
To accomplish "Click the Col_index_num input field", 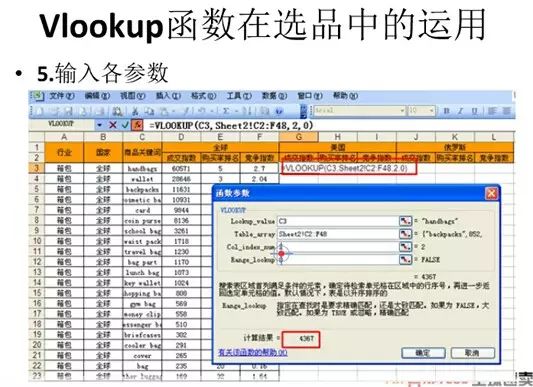I will (338, 247).
